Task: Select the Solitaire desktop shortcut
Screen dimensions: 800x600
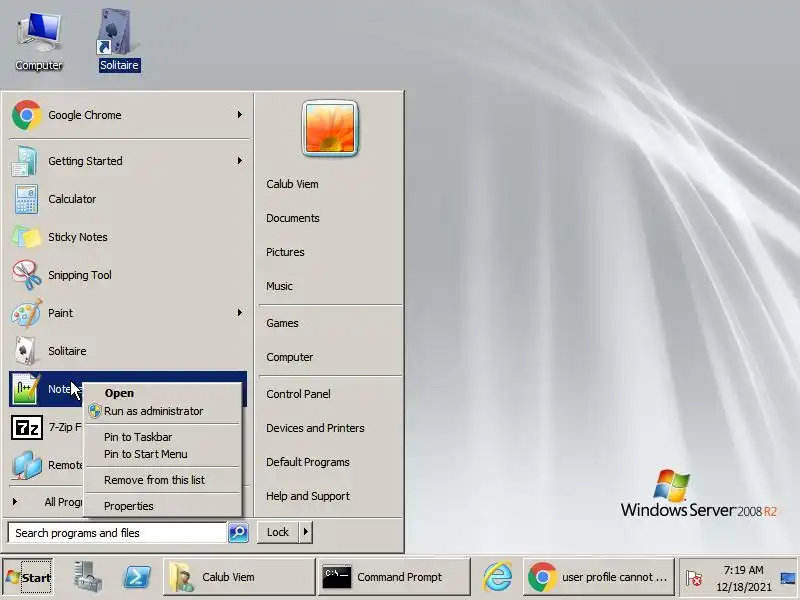Action: pyautogui.click(x=118, y=41)
